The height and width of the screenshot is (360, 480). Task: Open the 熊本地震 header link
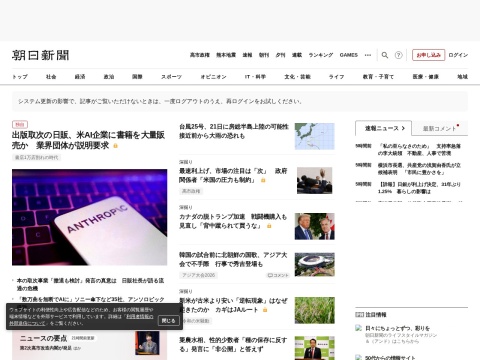226,55
